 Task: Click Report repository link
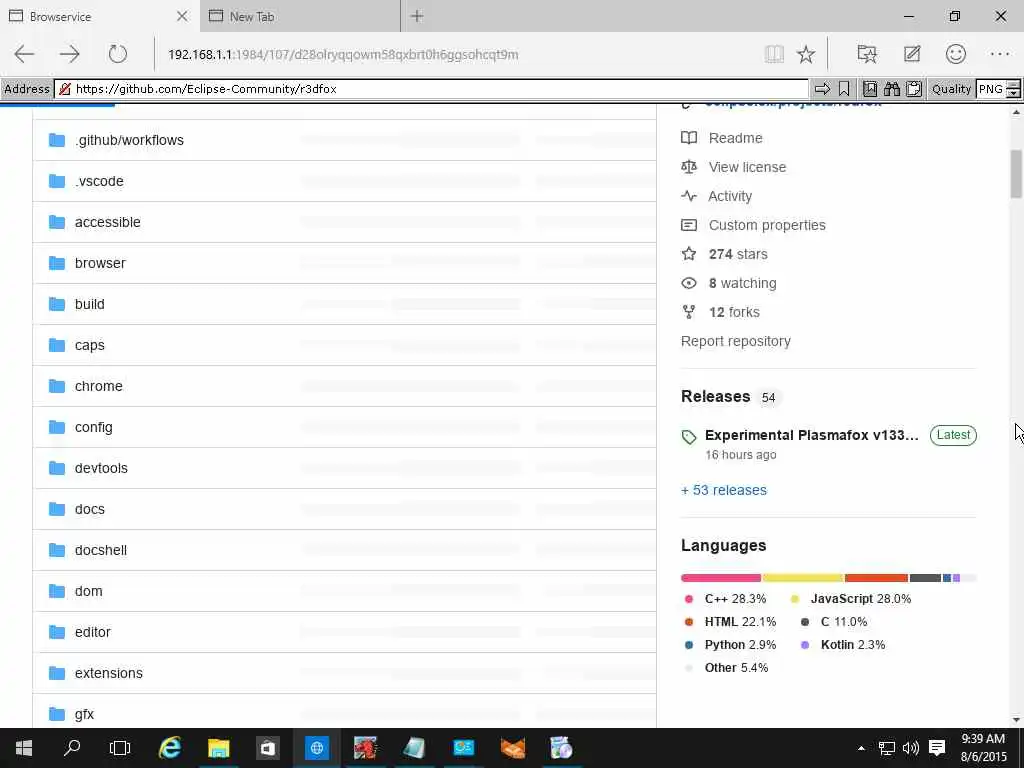coord(735,341)
